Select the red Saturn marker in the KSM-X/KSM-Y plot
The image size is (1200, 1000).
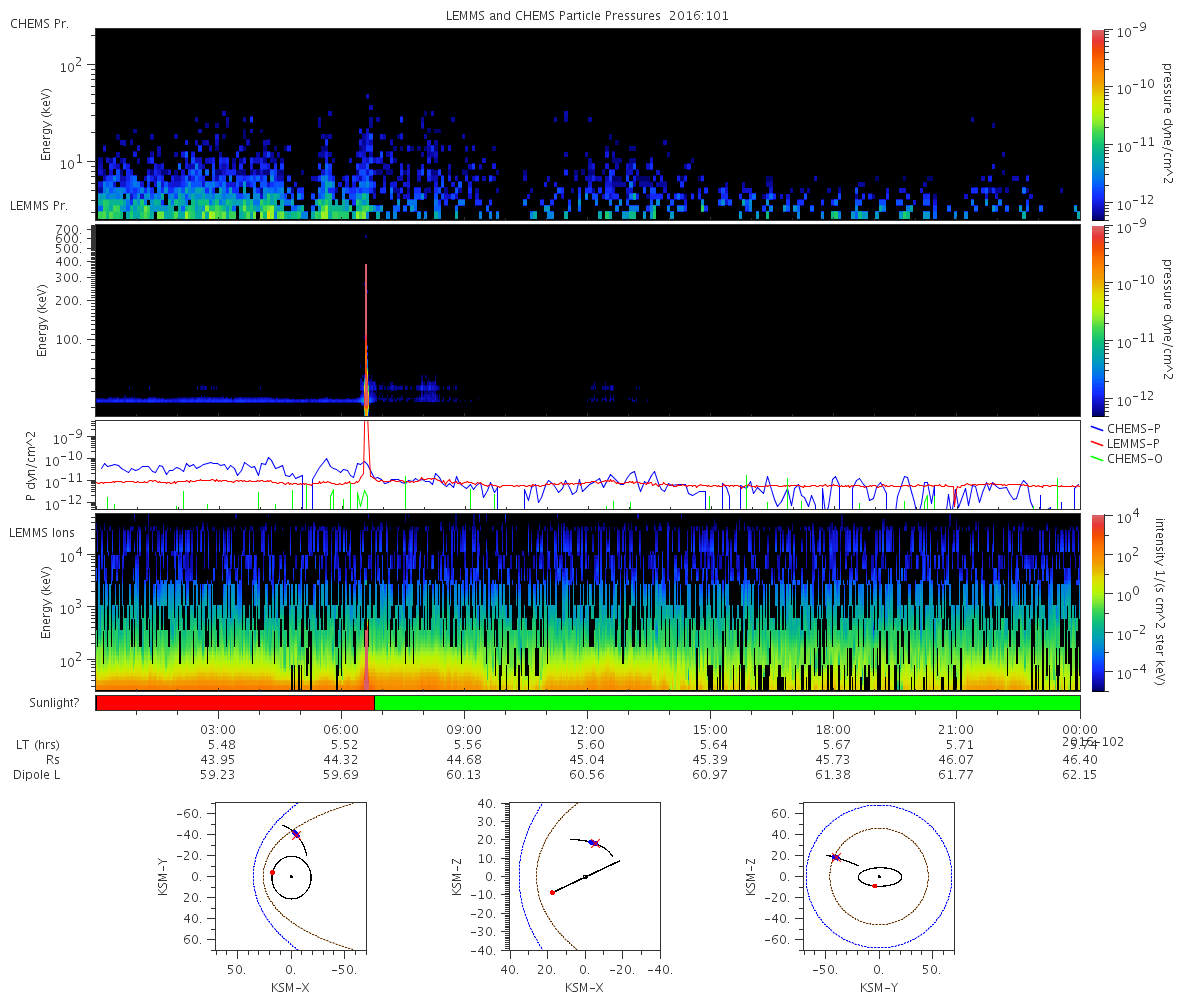point(272,873)
